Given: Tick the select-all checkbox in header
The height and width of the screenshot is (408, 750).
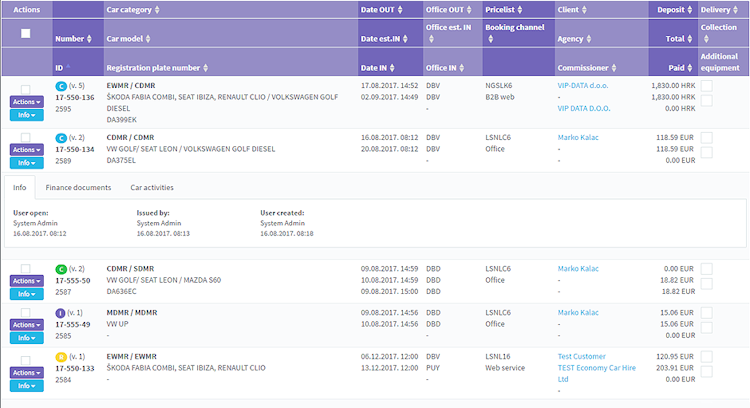Looking at the screenshot, I should pyautogui.click(x=26, y=33).
